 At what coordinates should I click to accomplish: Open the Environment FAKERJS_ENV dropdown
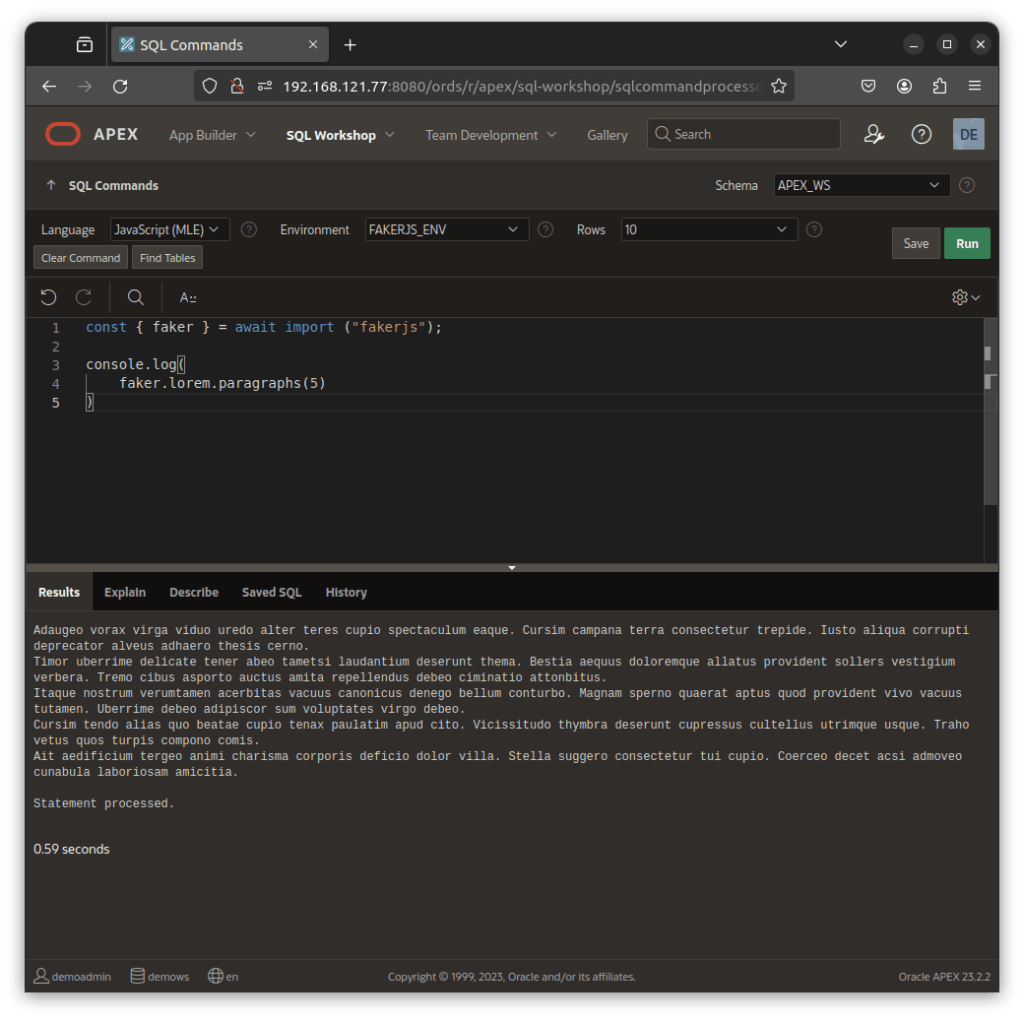click(x=446, y=230)
